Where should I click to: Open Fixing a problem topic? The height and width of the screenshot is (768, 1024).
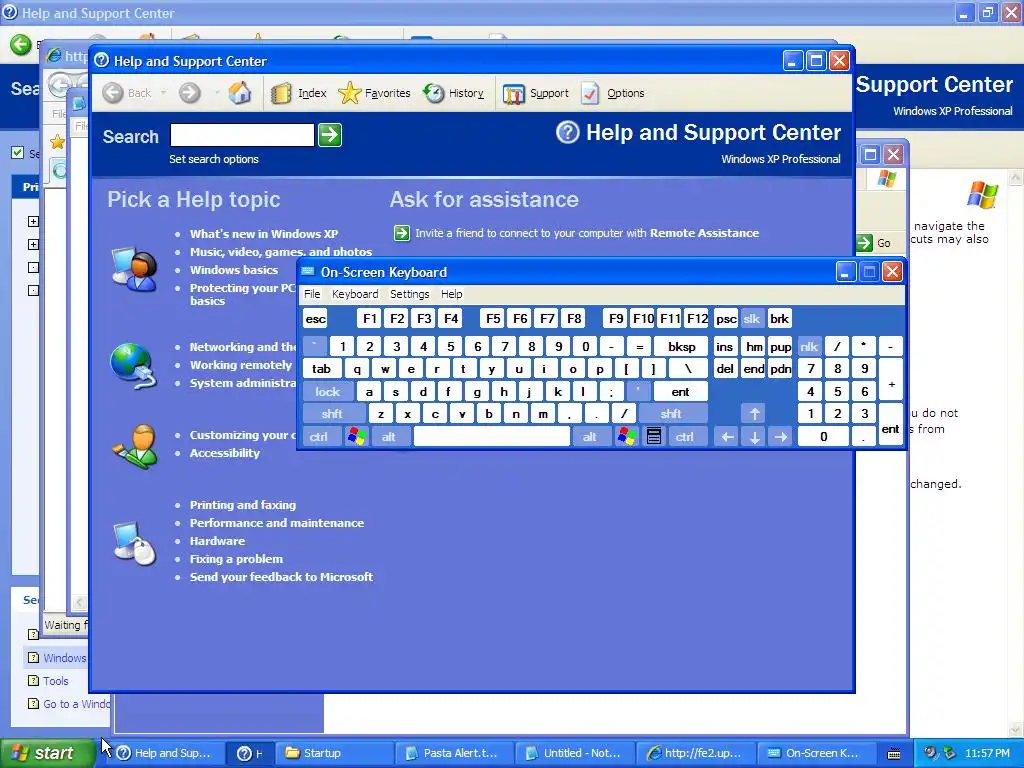click(x=236, y=559)
